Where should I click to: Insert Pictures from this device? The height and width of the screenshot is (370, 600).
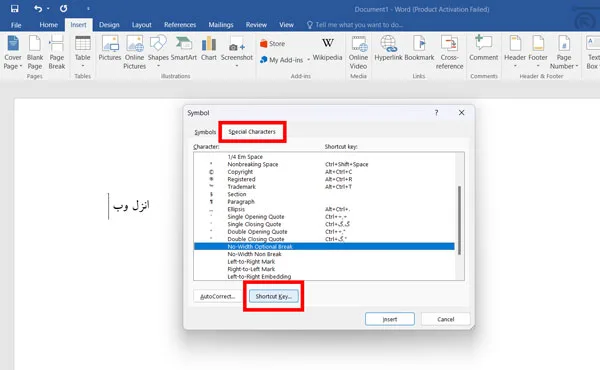[110, 48]
